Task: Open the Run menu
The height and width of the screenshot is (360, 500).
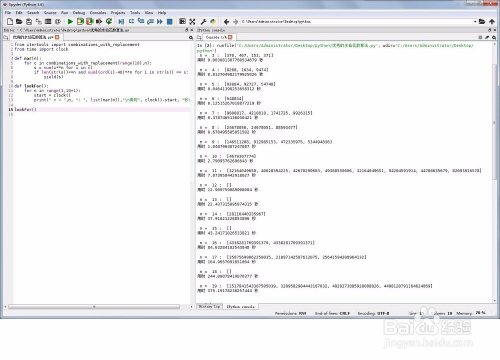Action: (x=65, y=13)
